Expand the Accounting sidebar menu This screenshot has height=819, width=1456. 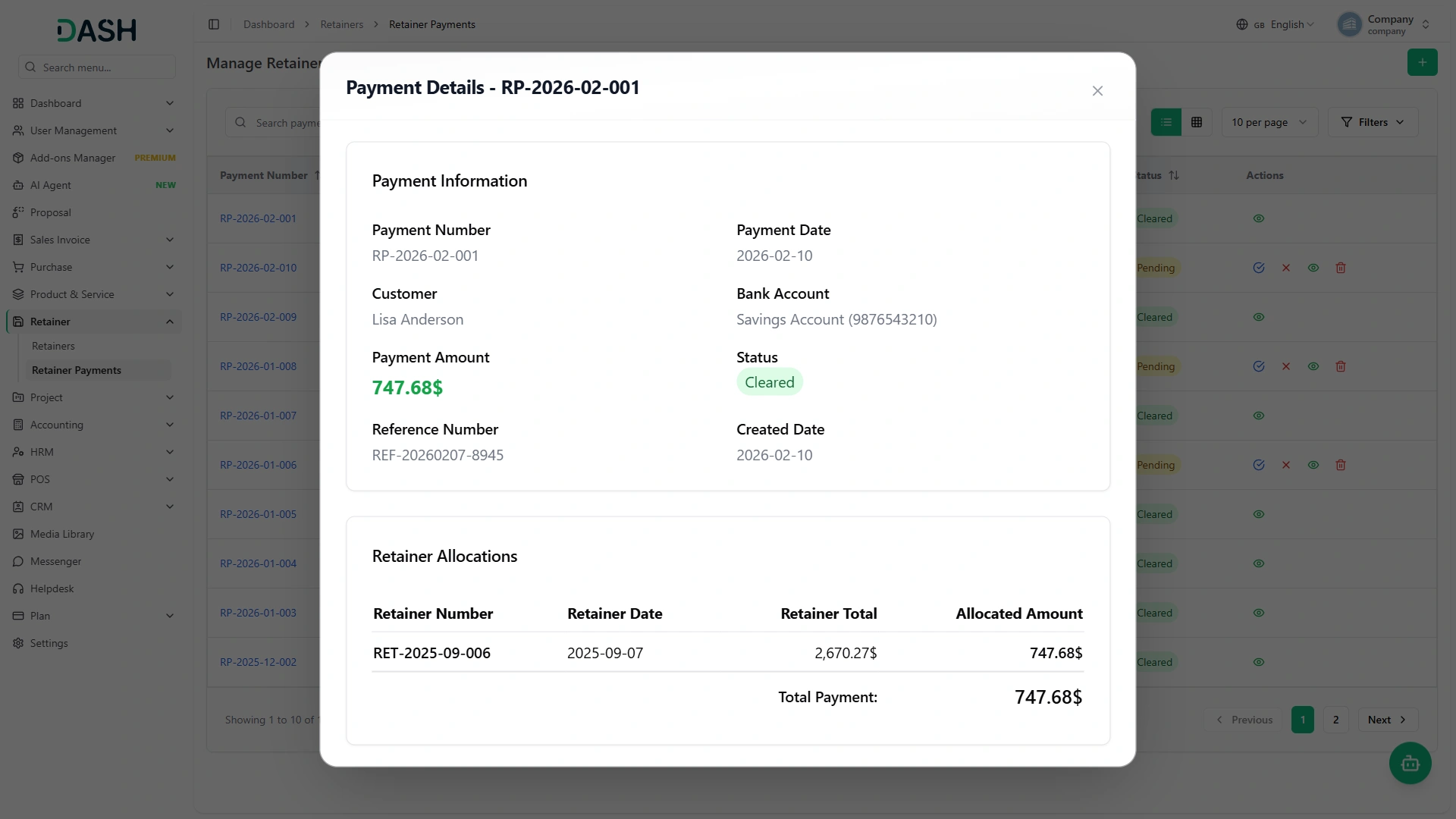pos(93,425)
